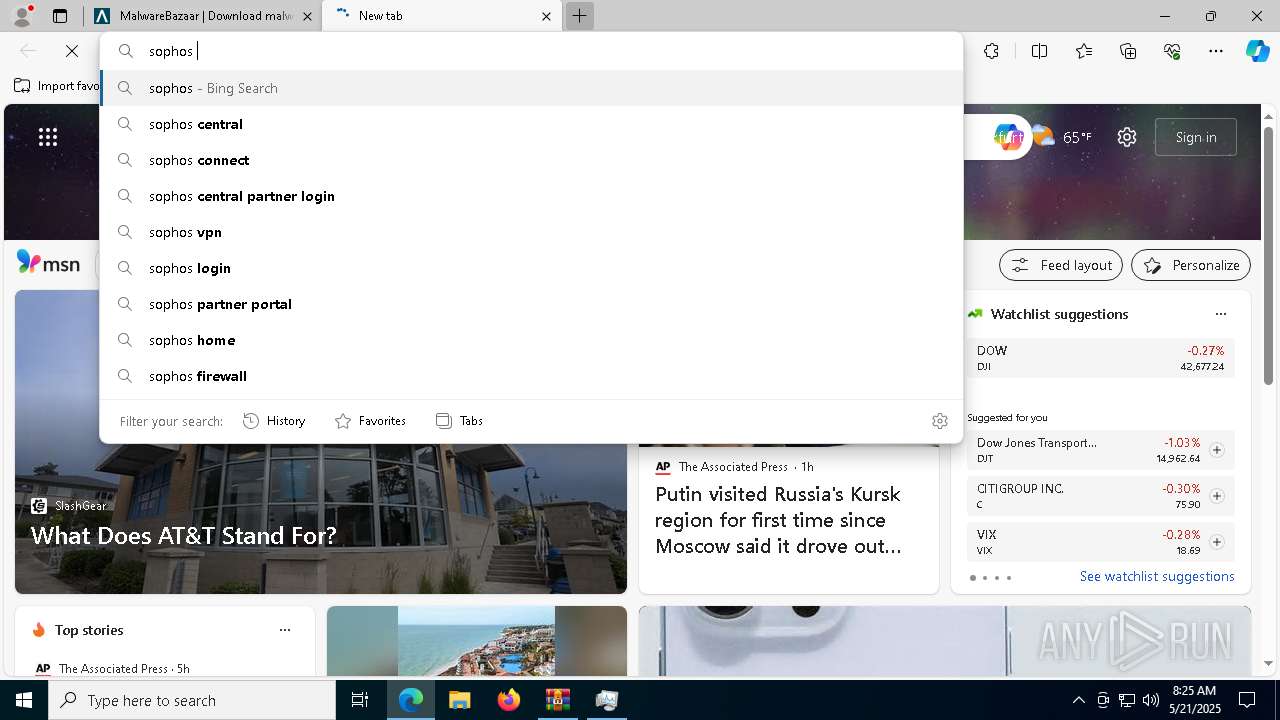This screenshot has height=720, width=1280.
Task: Click the taskbar search box
Action: 192,700
